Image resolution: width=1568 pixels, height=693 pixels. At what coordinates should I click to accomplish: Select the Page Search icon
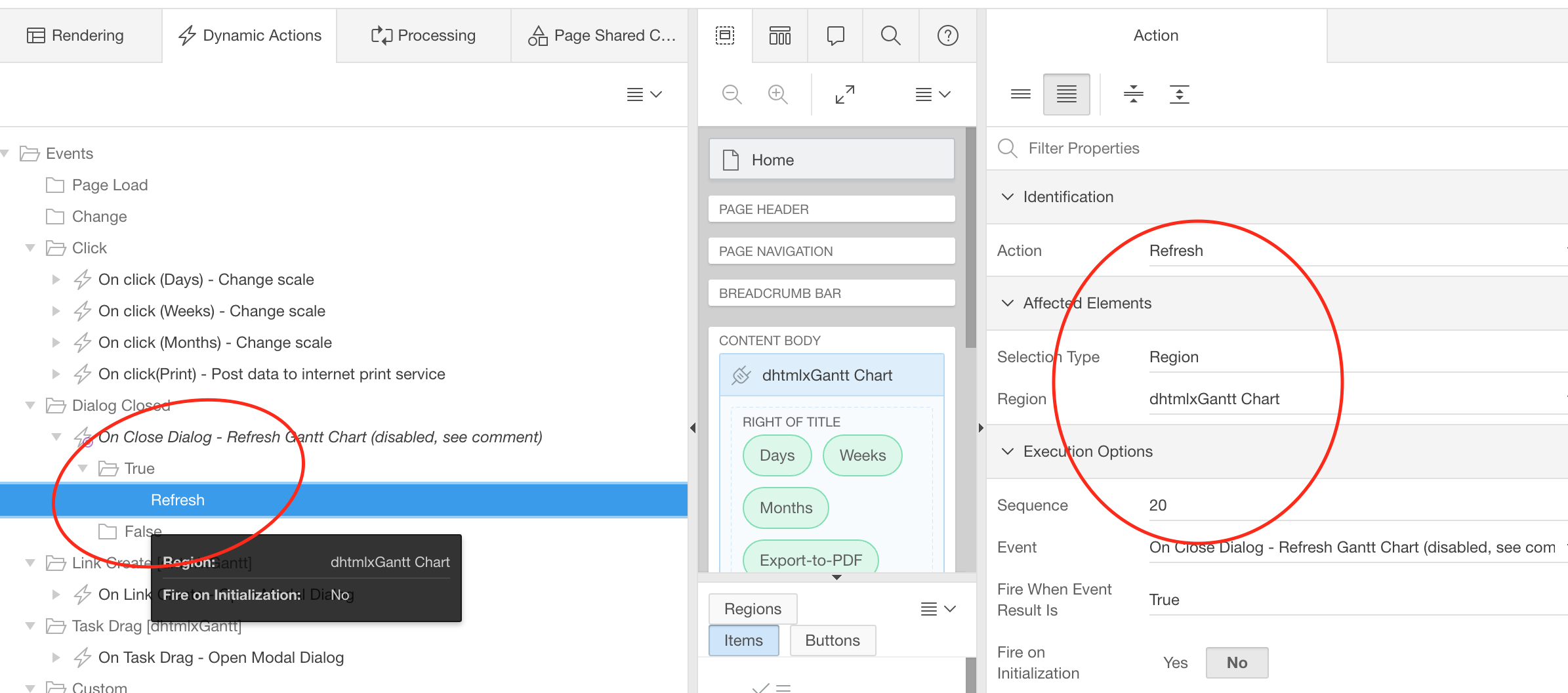pyautogui.click(x=890, y=36)
